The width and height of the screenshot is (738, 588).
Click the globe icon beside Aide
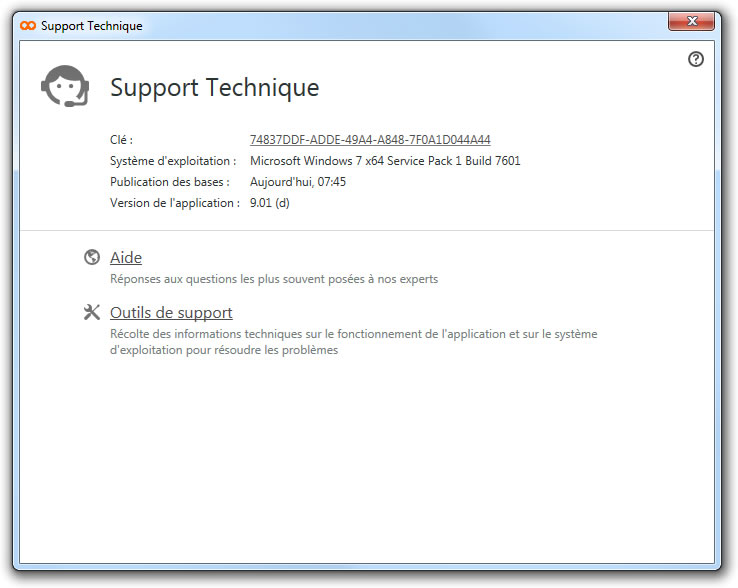coord(92,257)
